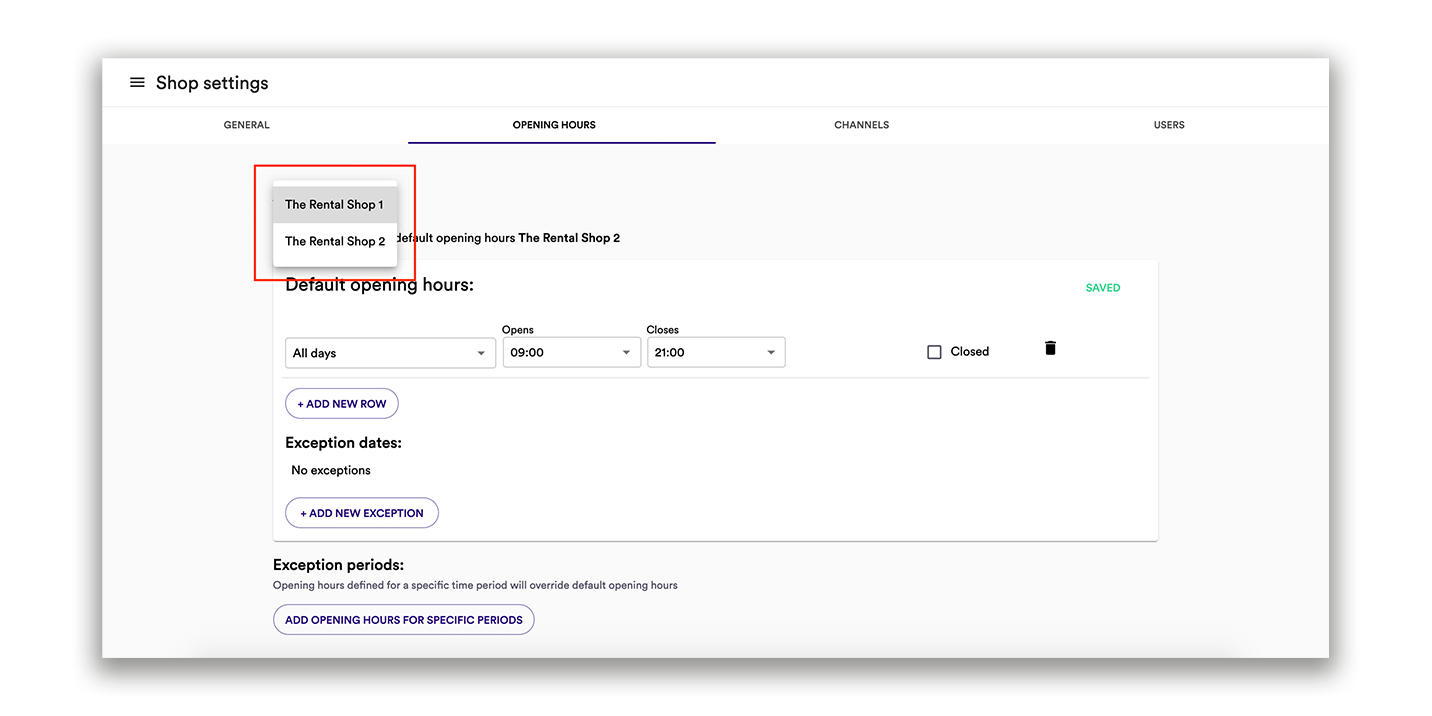Click the arrow icon of the 09:00 selector
The height and width of the screenshot is (716, 1432).
(626, 353)
